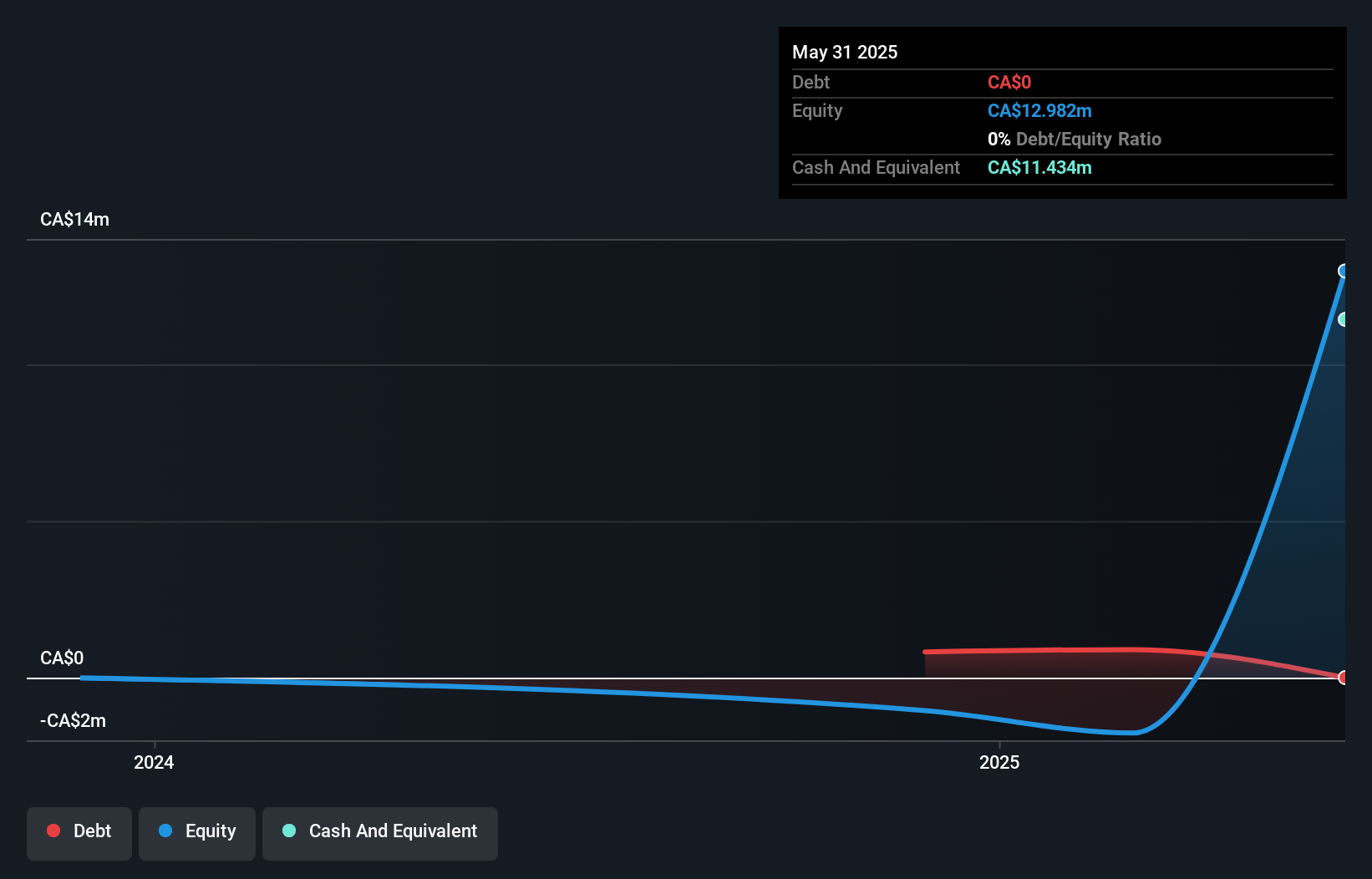Click the CA$11.434m Cash value

1039,167
